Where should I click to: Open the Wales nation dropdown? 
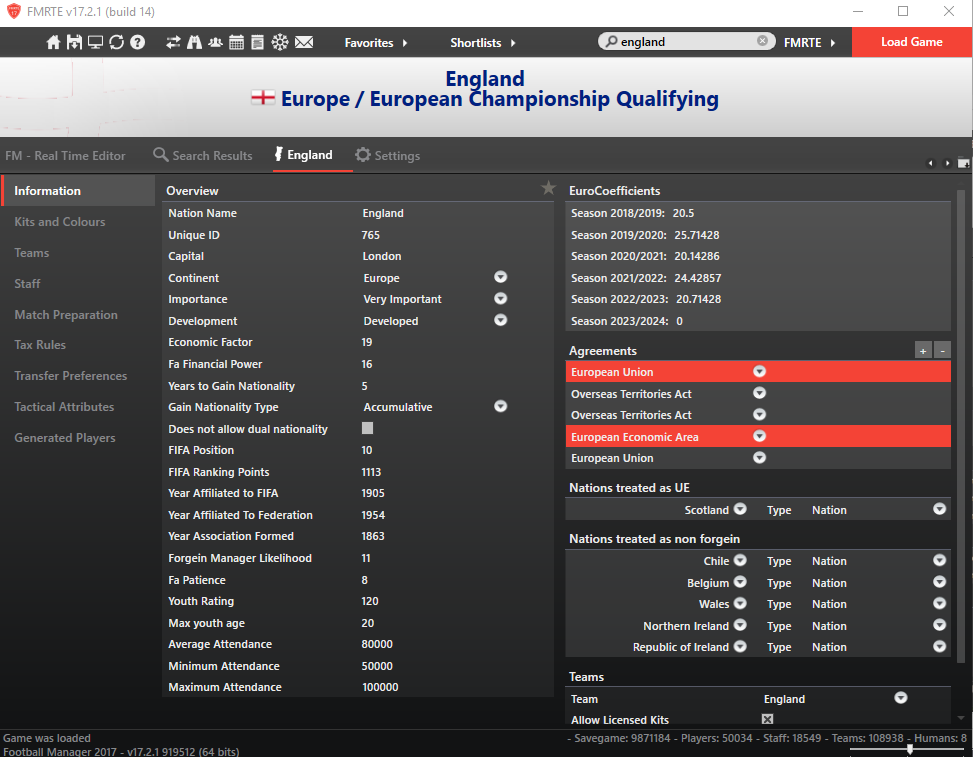pyautogui.click(x=740, y=603)
